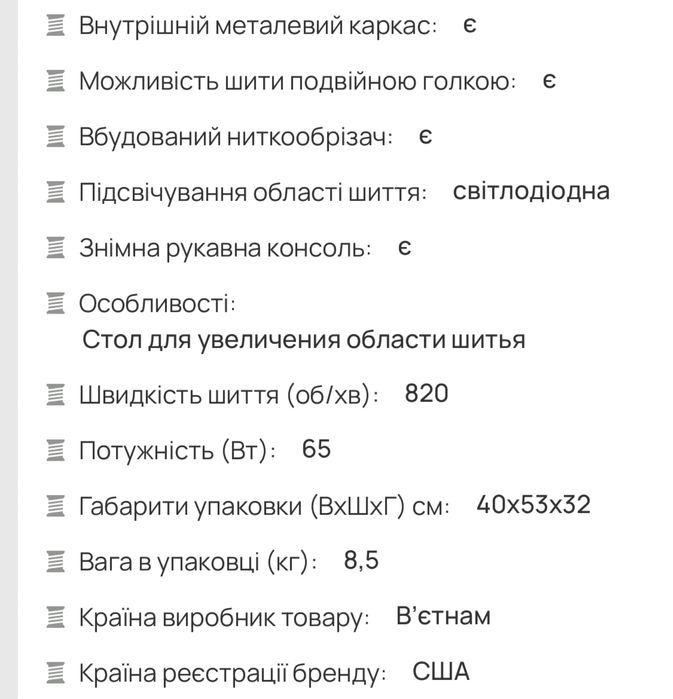Viewport: 673px width, 699px height.
Task: Select the list icon beside Вбудований ниткообрізач
Action: (56, 137)
